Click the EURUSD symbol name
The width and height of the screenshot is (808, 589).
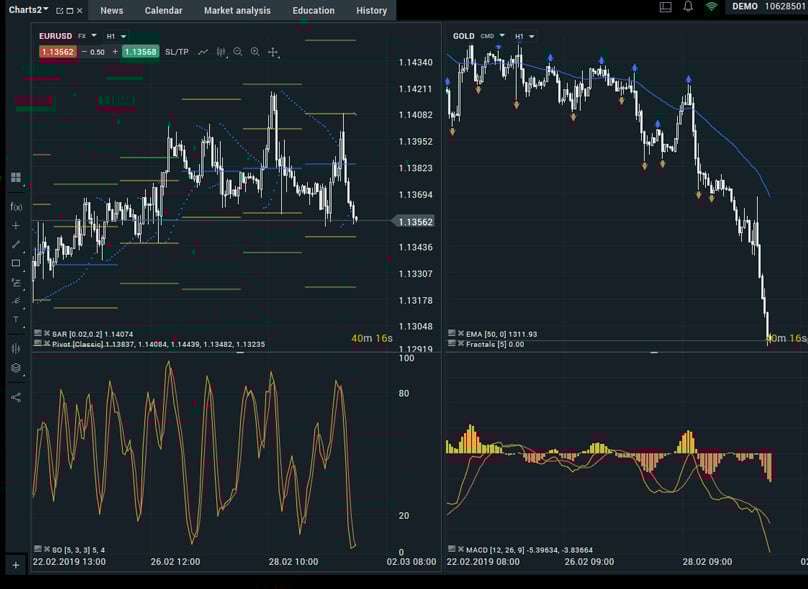pos(56,36)
